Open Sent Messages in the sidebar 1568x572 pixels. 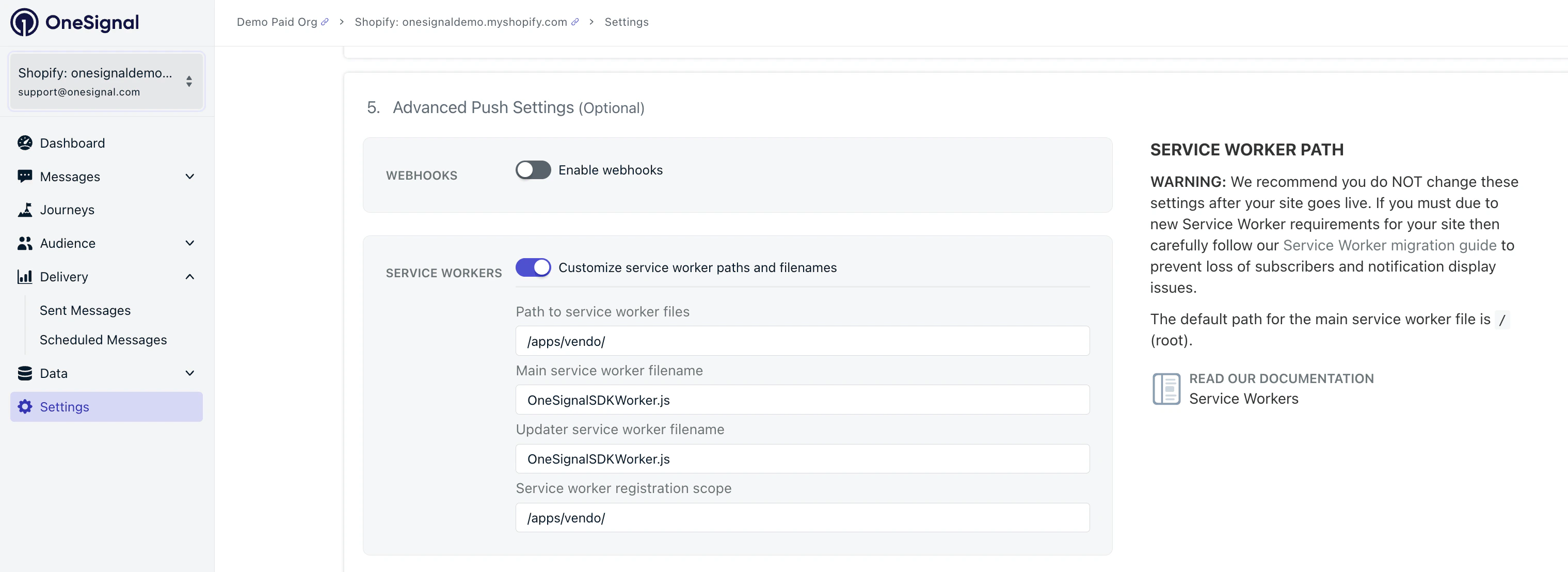click(x=85, y=310)
